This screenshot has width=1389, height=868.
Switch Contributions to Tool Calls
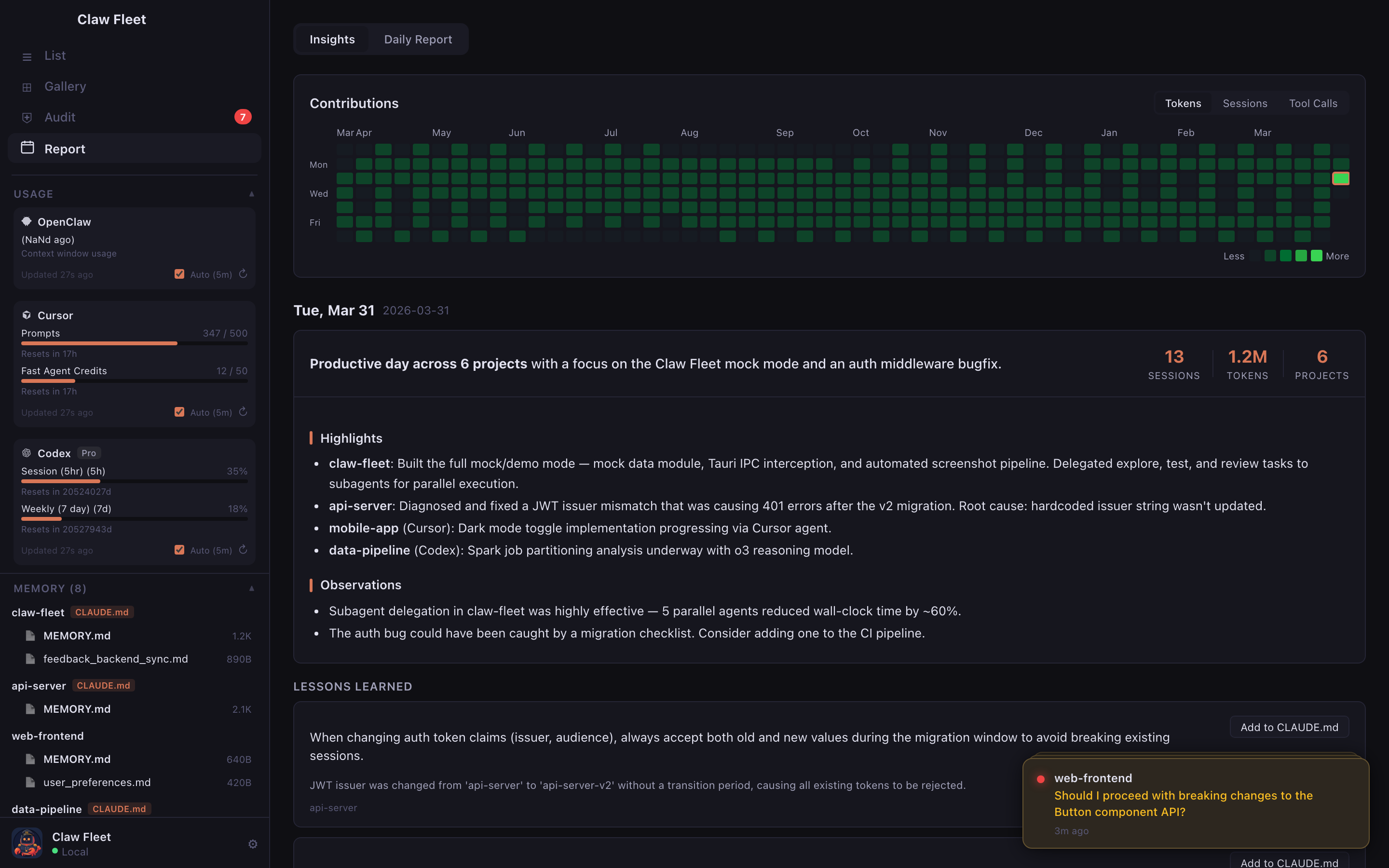pyautogui.click(x=1313, y=103)
